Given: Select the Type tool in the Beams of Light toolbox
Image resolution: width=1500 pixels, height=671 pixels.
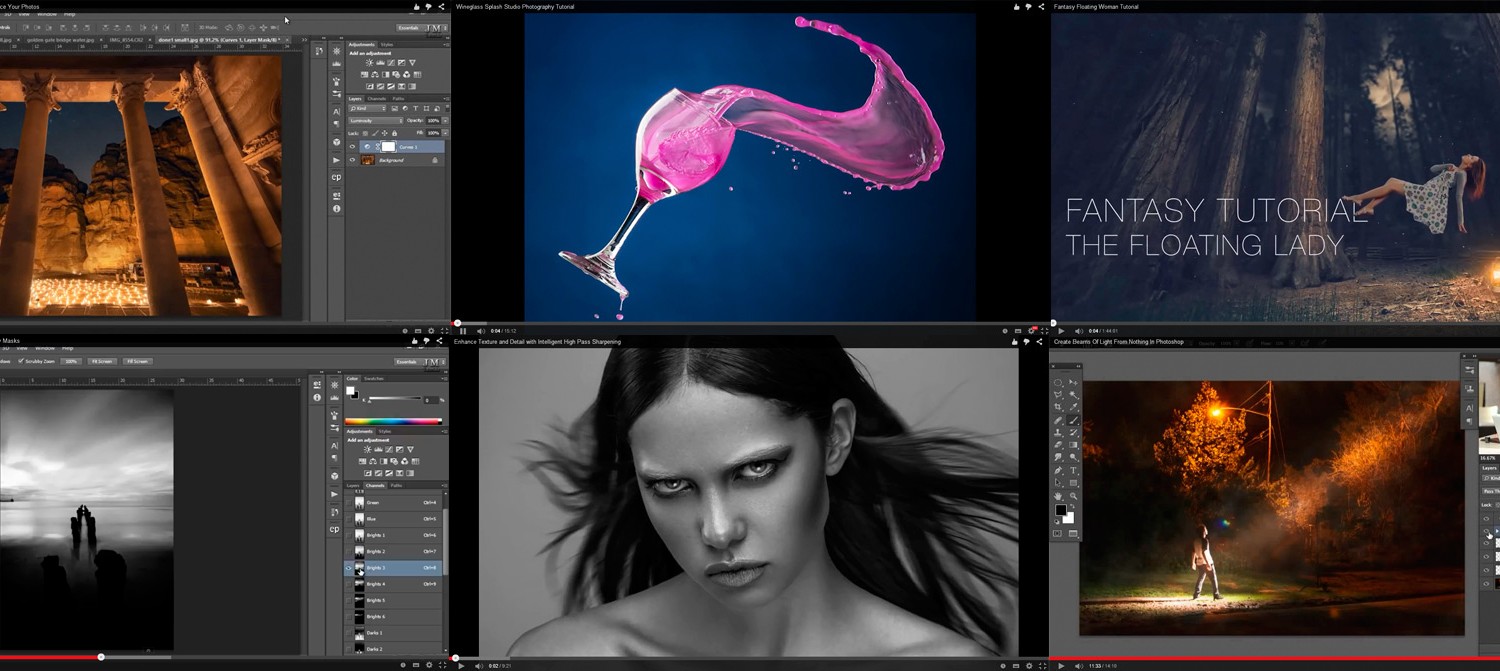Looking at the screenshot, I should (1074, 470).
